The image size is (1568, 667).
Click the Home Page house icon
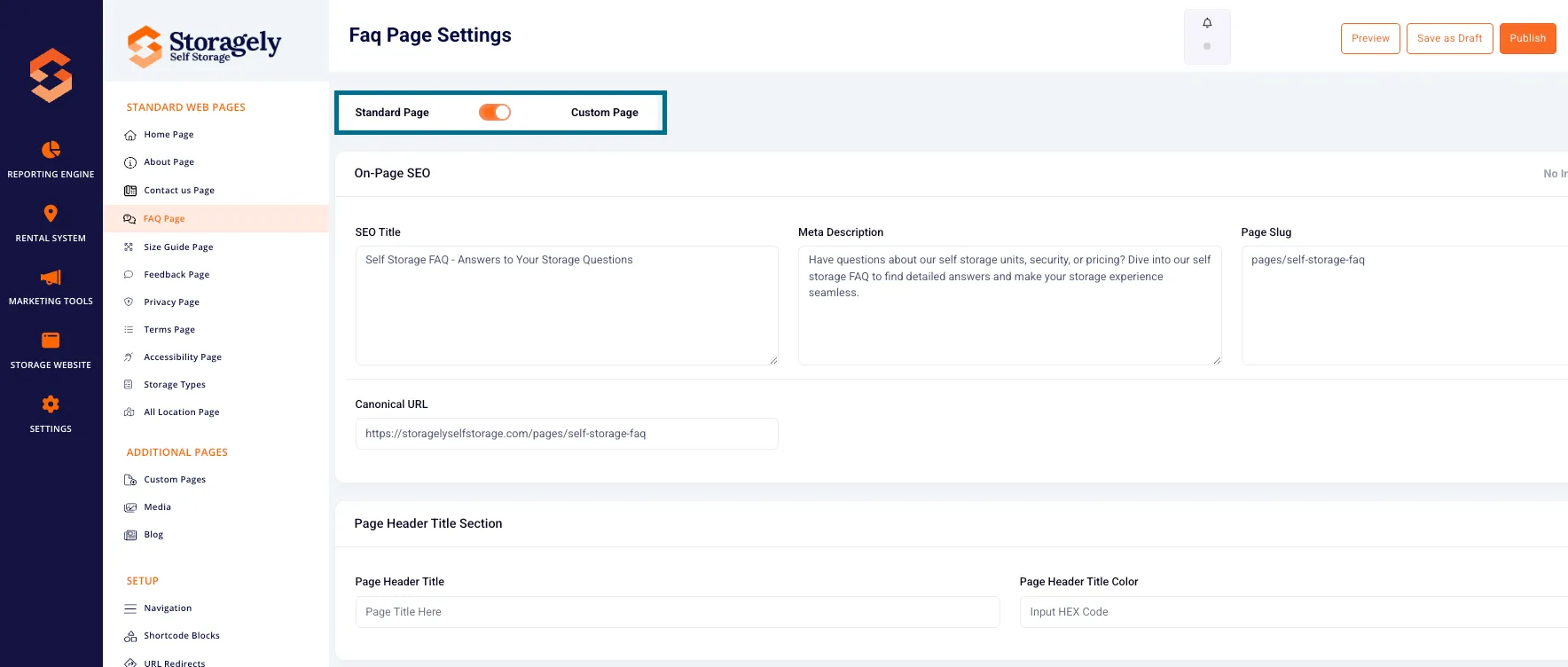[x=130, y=135]
